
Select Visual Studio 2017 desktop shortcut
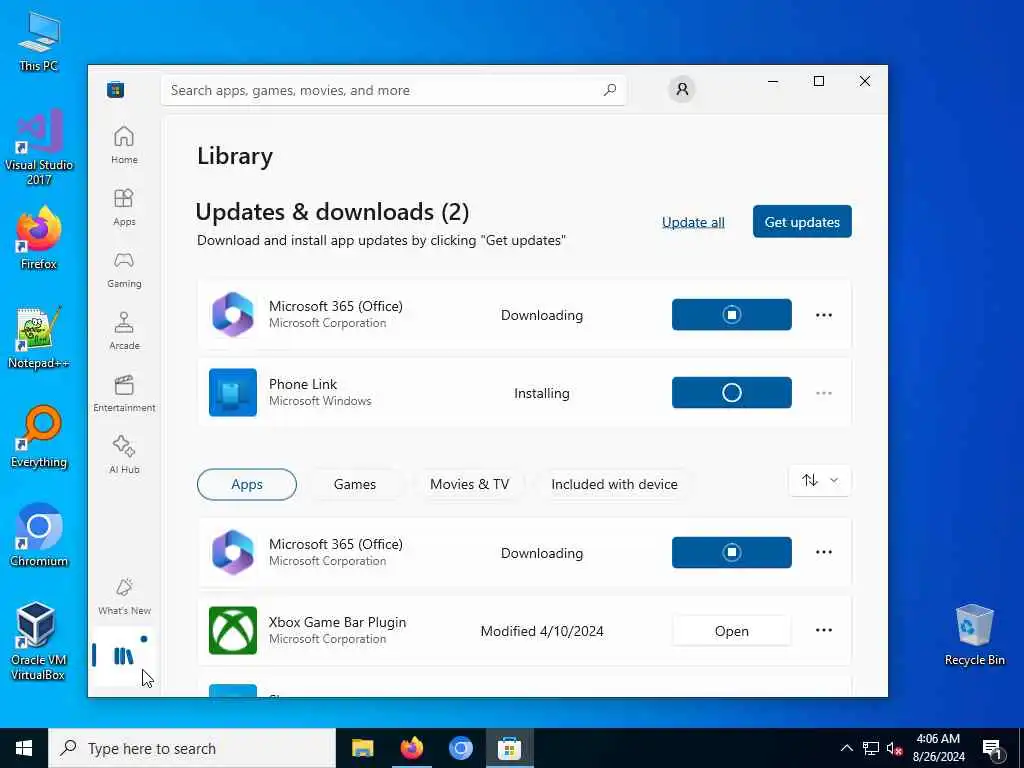[x=39, y=148]
